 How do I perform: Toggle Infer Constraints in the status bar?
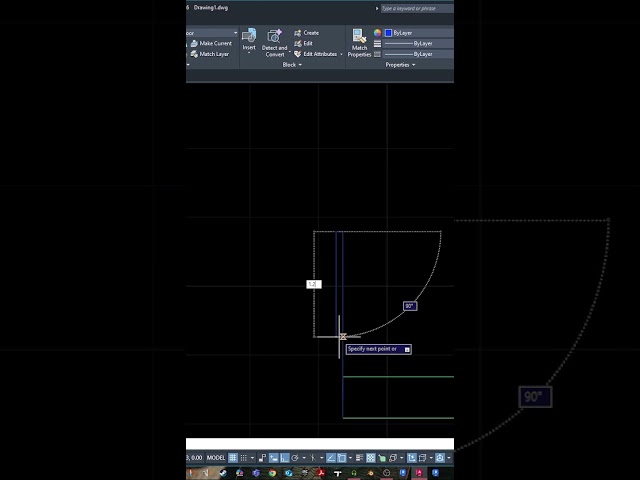262,458
